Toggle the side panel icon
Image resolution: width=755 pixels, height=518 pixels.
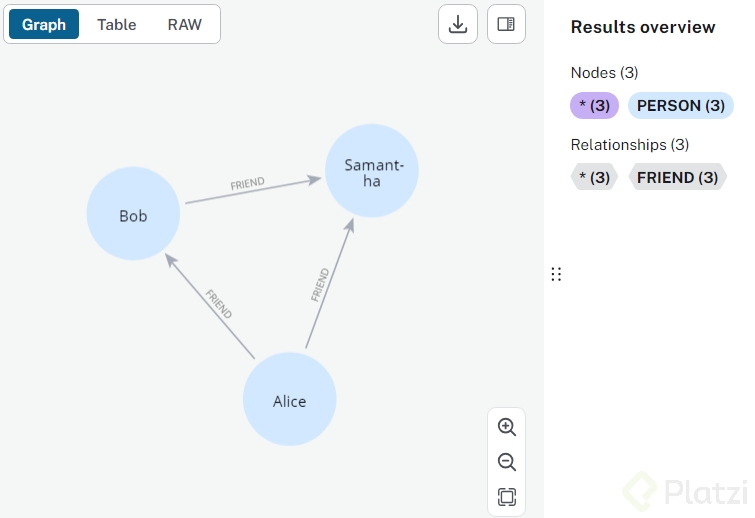tap(506, 24)
